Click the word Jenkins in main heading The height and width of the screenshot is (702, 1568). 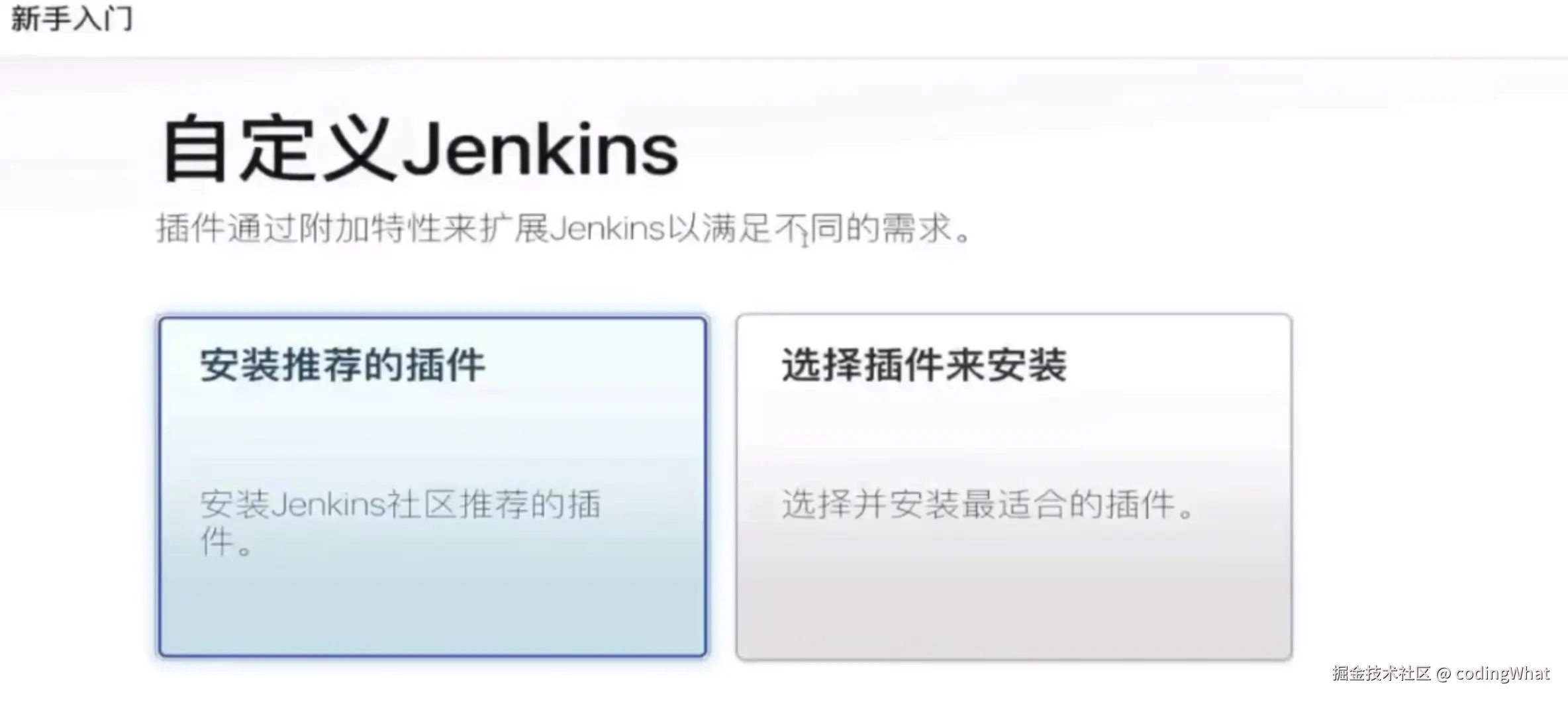[541, 150]
